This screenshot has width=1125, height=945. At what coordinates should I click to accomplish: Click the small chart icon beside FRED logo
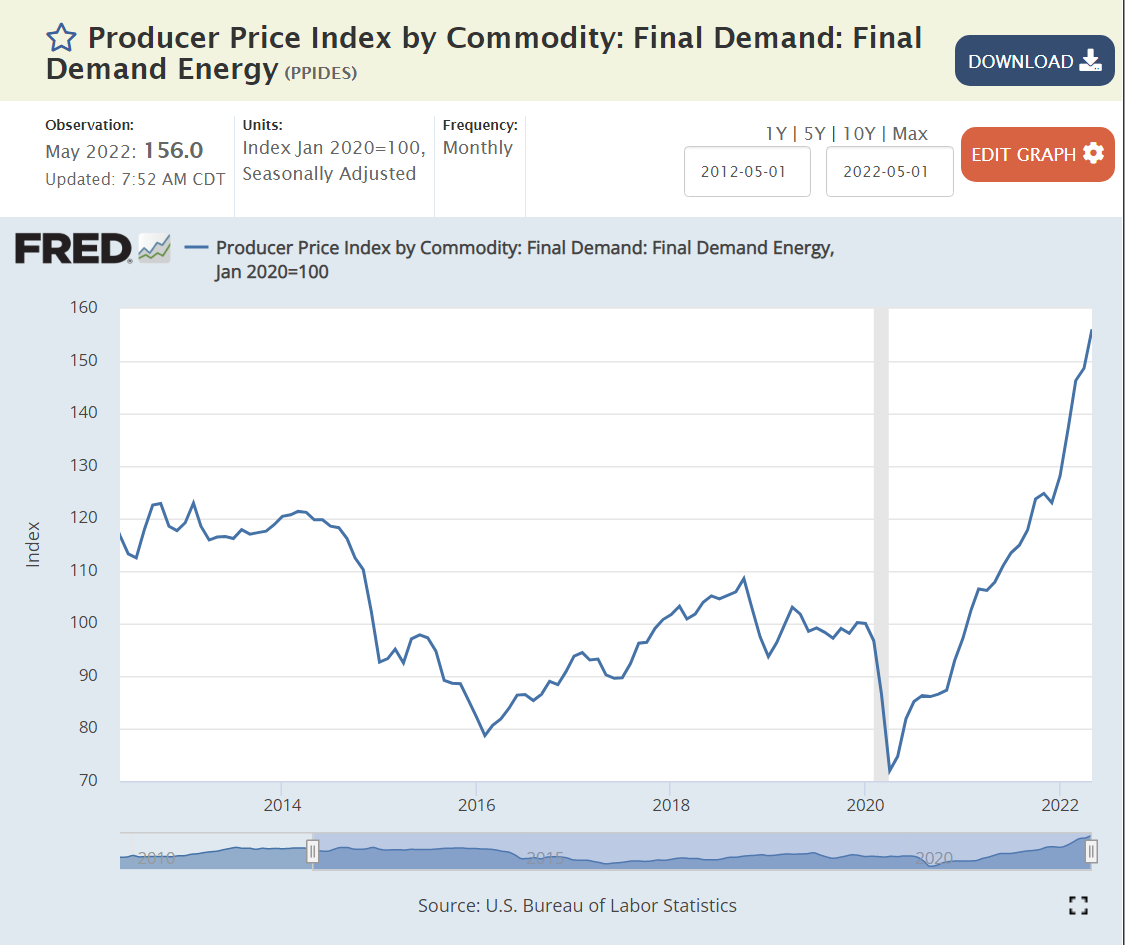click(x=154, y=247)
